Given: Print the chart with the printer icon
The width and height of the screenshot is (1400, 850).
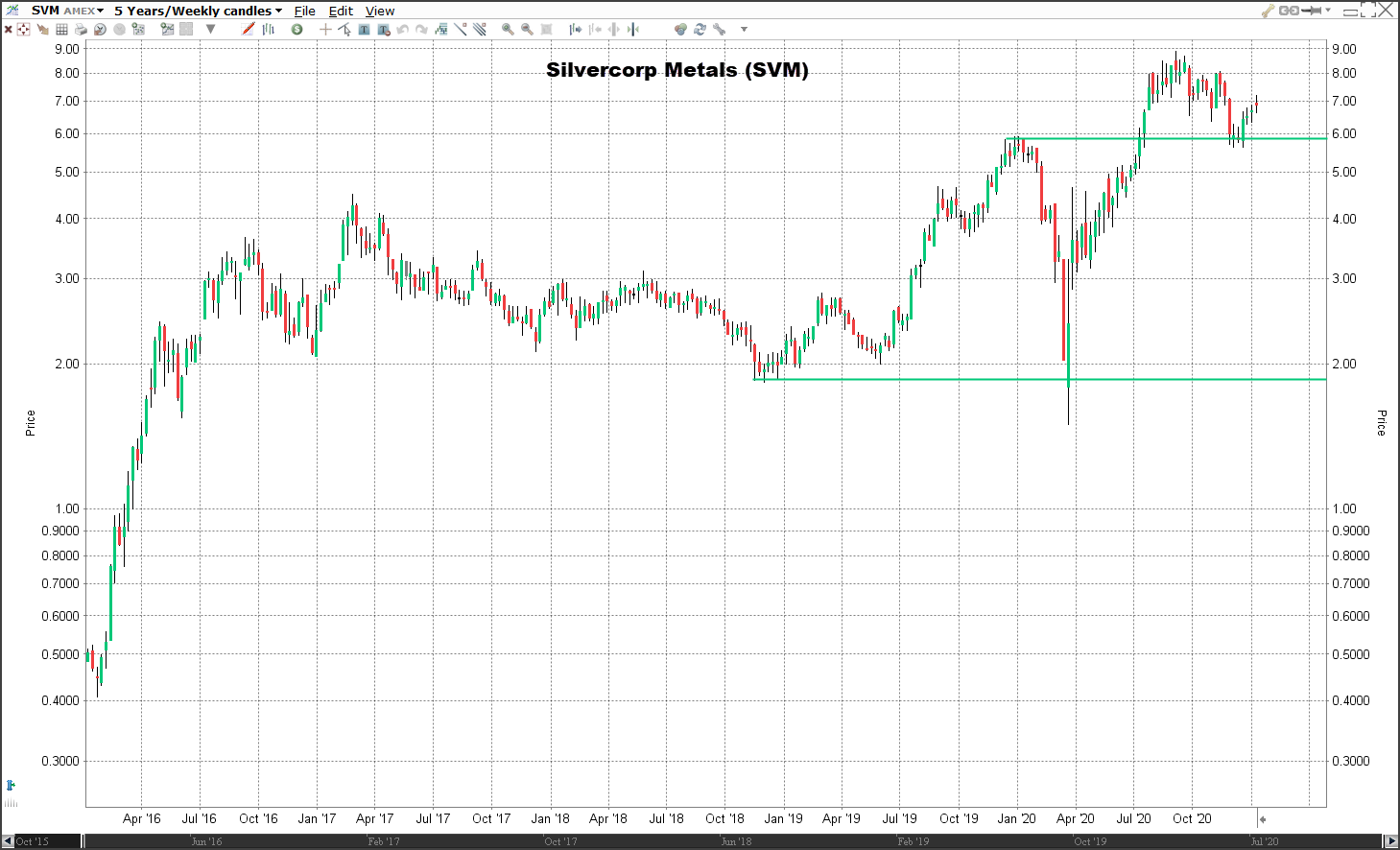Looking at the screenshot, I should point(81,29).
